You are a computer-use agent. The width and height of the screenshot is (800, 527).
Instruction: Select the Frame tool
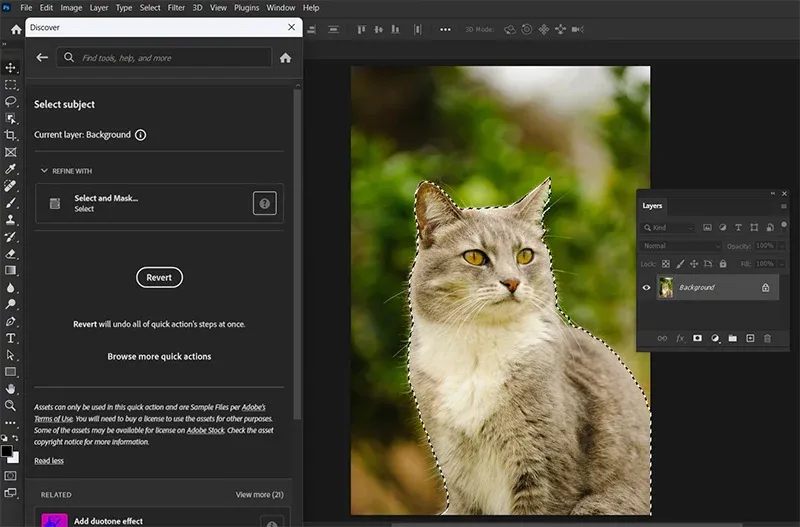click(x=10, y=152)
